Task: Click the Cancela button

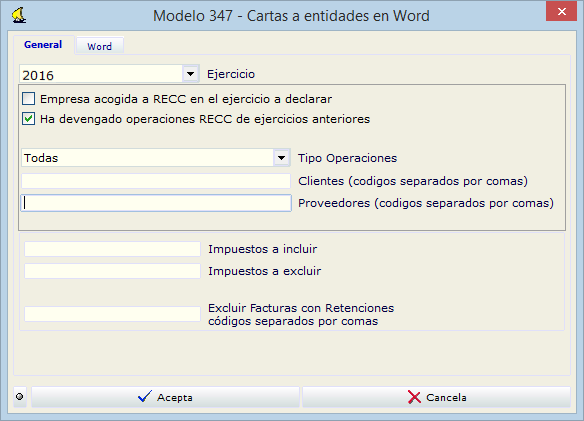Action: (x=436, y=397)
